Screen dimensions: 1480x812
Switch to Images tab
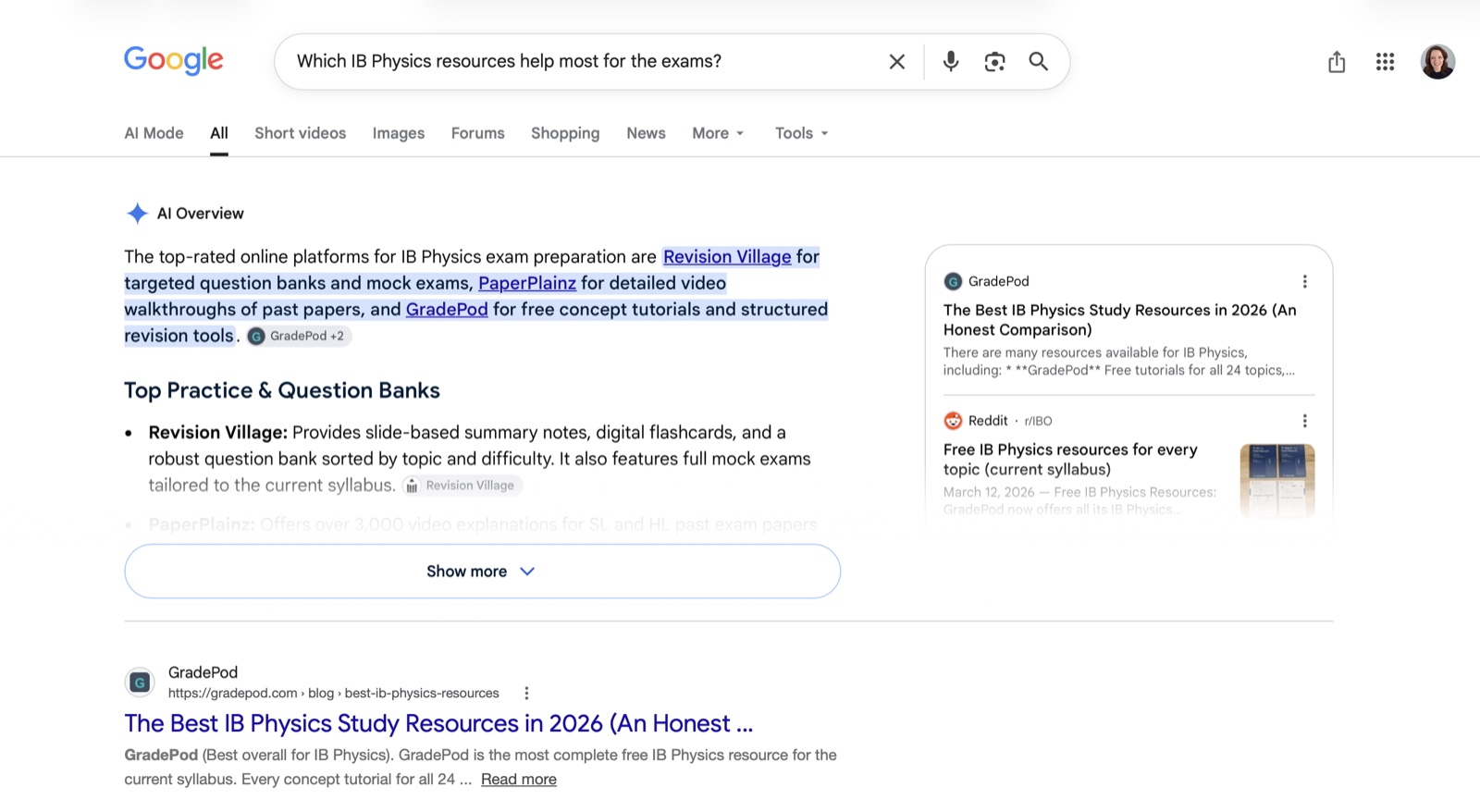(x=399, y=133)
